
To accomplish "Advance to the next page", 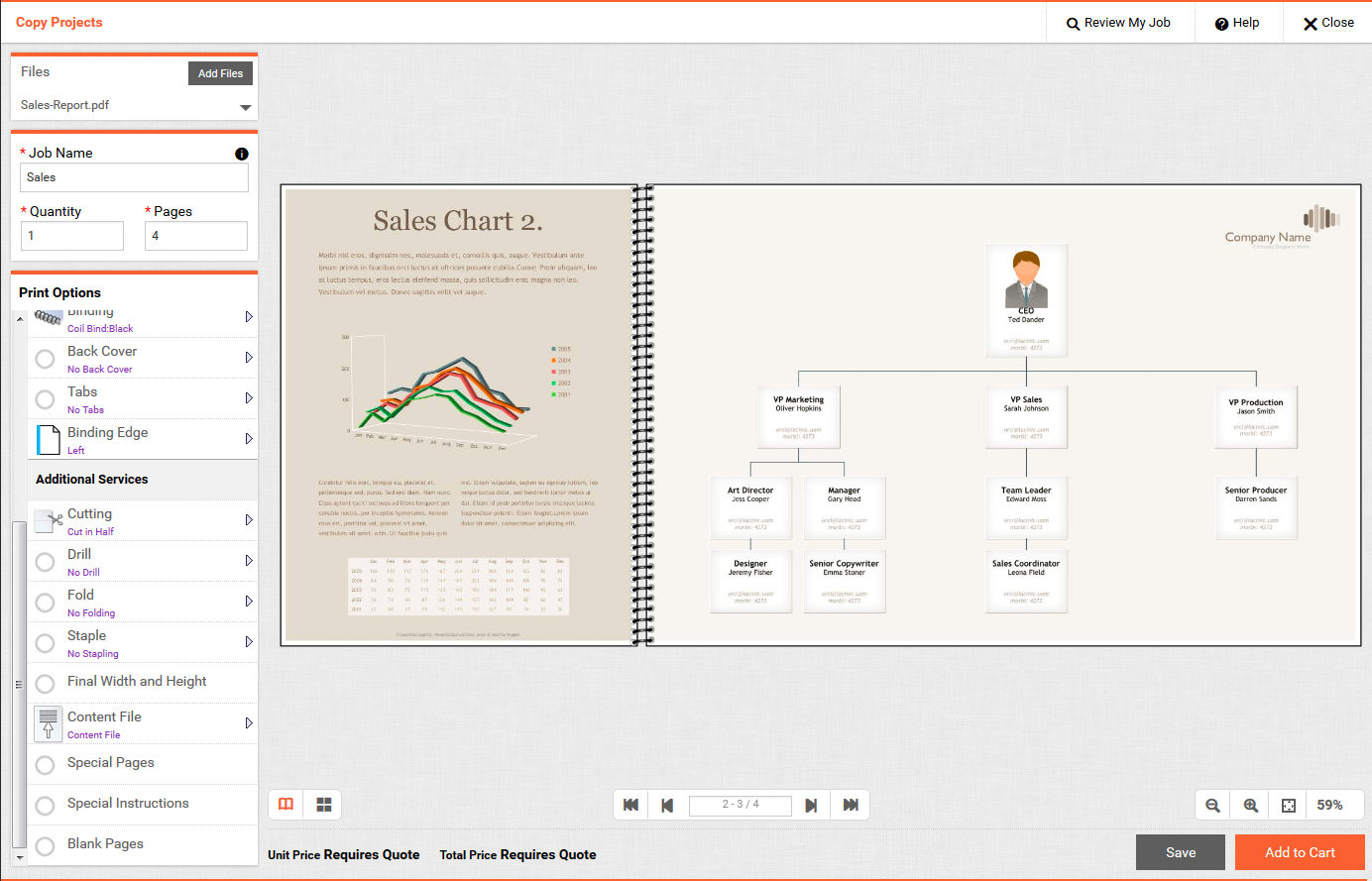I will coord(811,805).
